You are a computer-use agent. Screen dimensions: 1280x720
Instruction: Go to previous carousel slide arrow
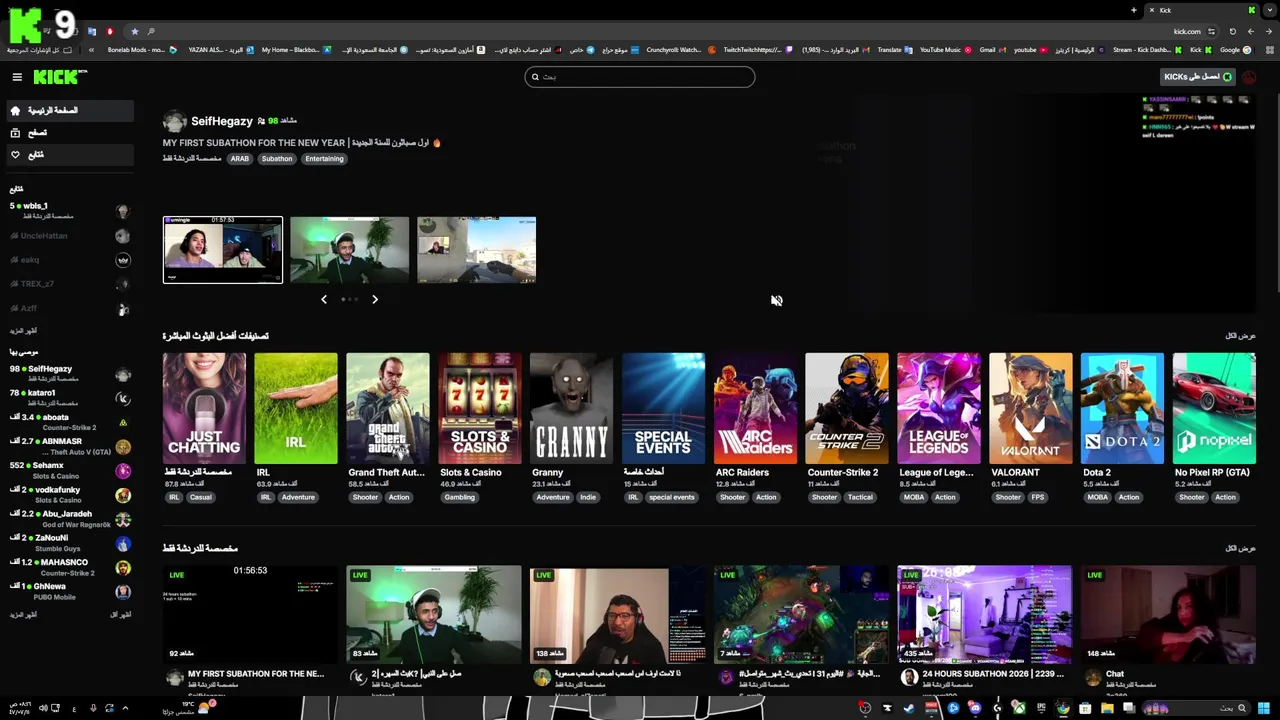click(324, 299)
